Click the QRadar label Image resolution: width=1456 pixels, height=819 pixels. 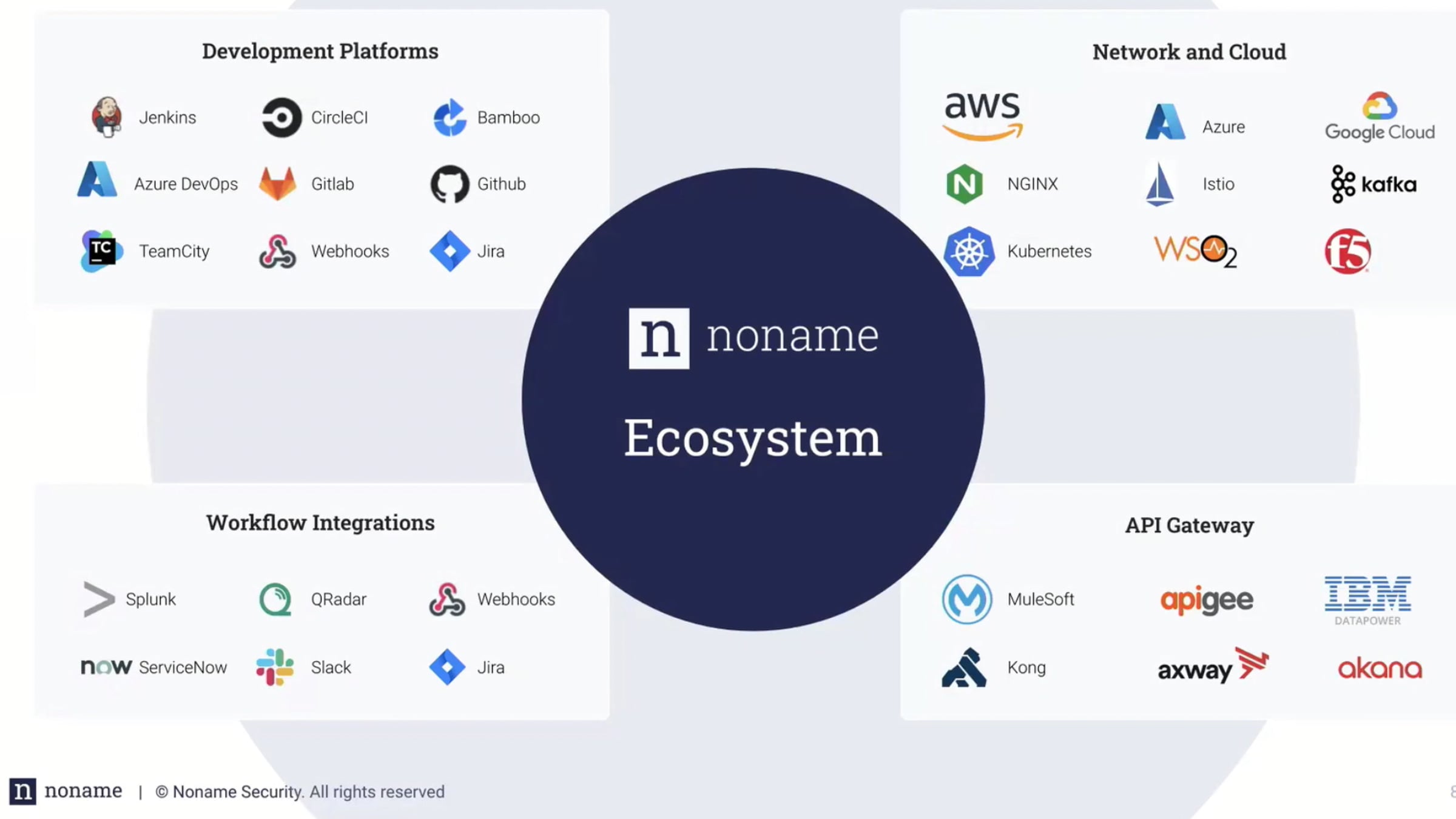pos(339,599)
